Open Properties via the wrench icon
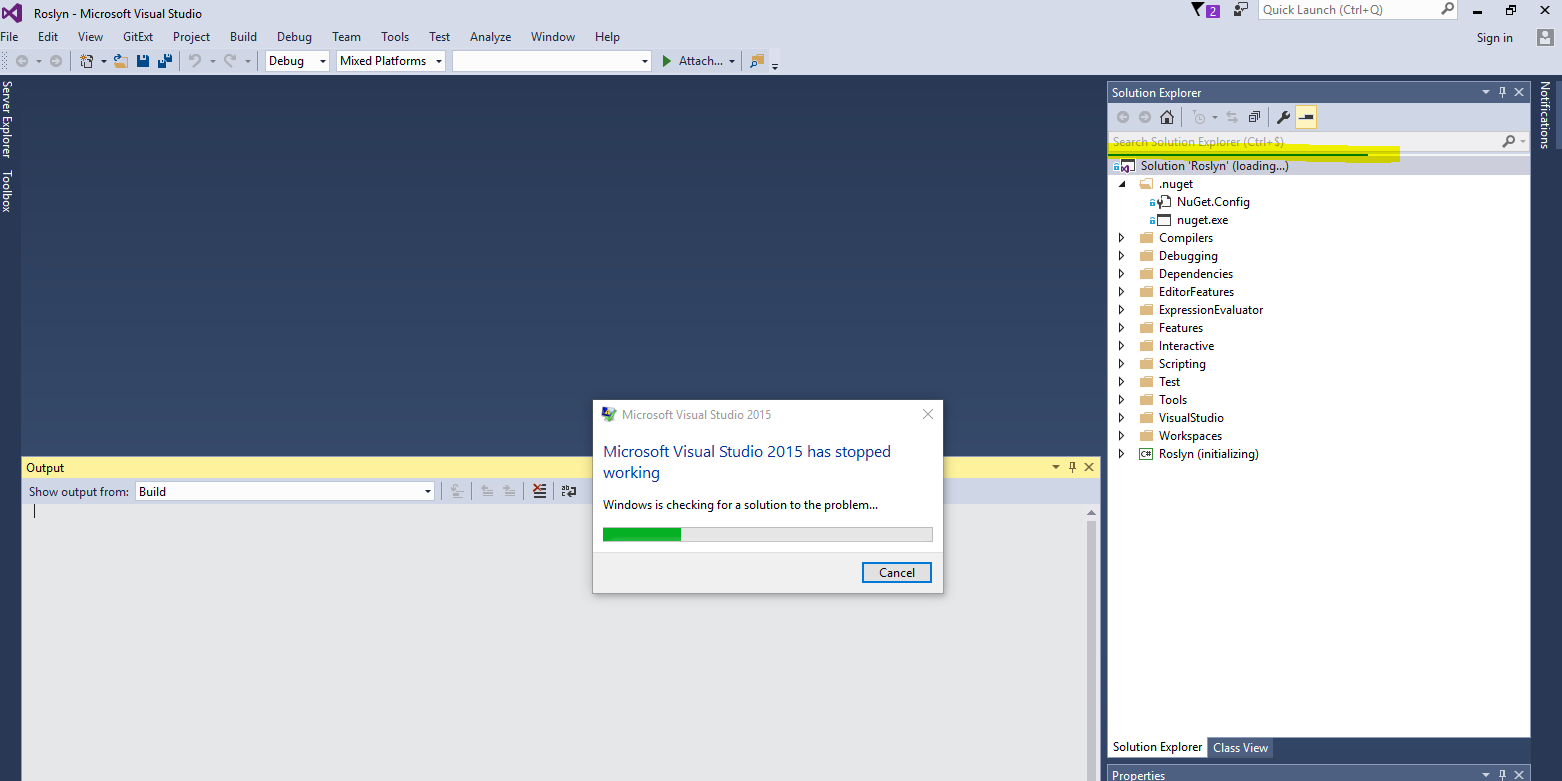This screenshot has width=1562, height=781. click(x=1283, y=116)
